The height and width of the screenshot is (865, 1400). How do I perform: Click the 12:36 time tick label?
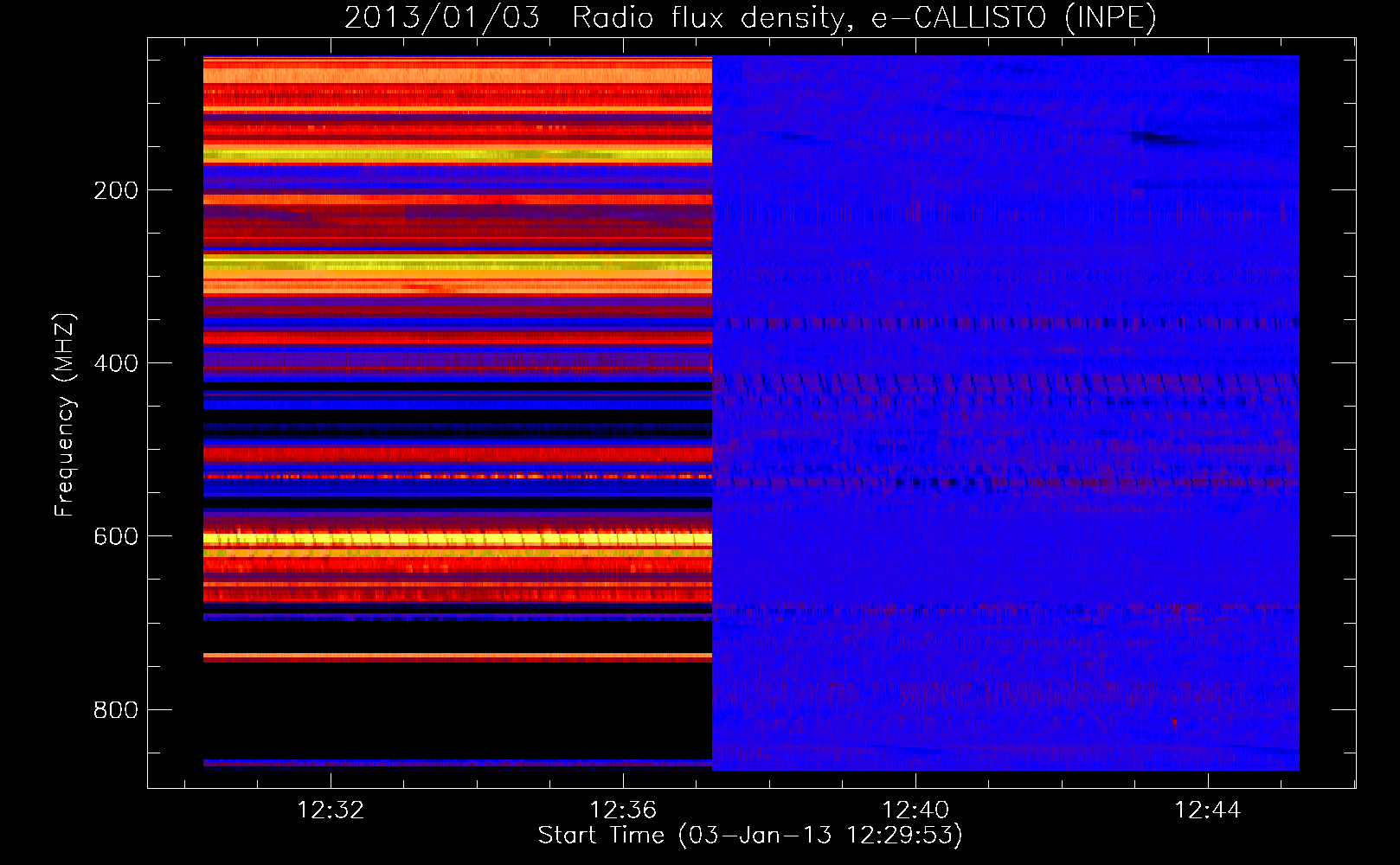(623, 811)
